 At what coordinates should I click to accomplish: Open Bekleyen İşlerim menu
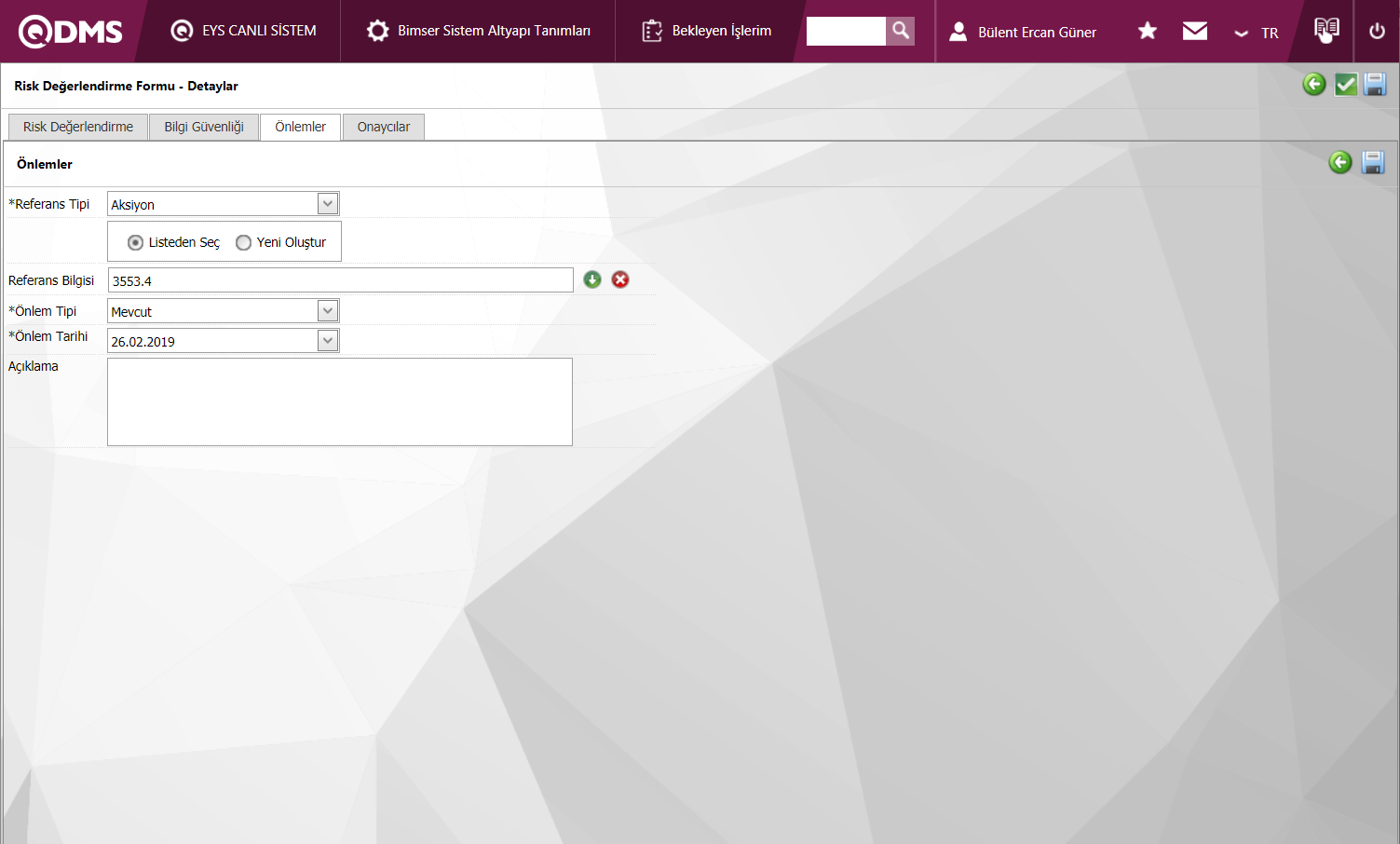coord(707,31)
